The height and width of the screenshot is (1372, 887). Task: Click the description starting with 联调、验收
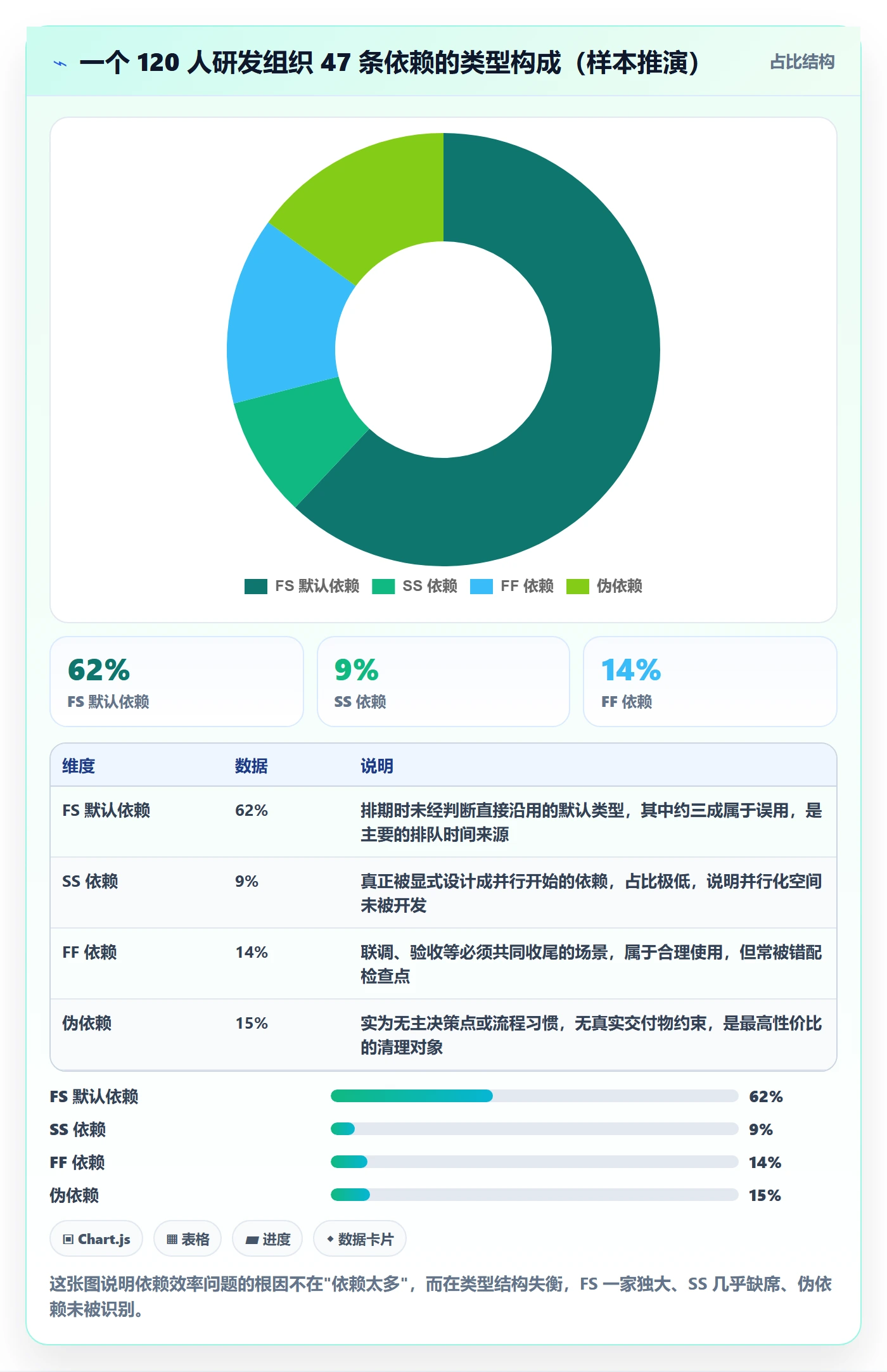coord(591,964)
